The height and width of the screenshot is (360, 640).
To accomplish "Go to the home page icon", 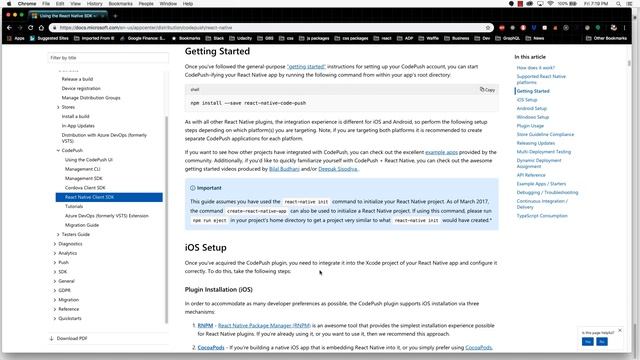I will tap(41, 28).
